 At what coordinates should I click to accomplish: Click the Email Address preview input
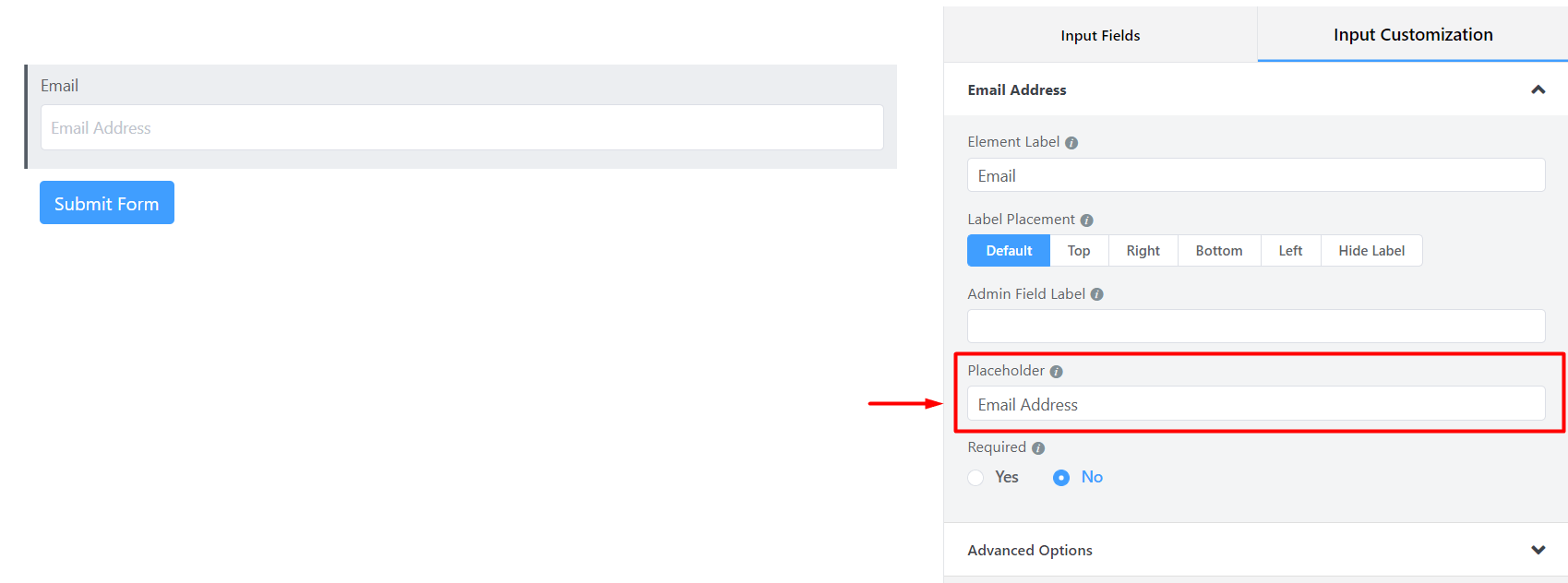tap(461, 127)
